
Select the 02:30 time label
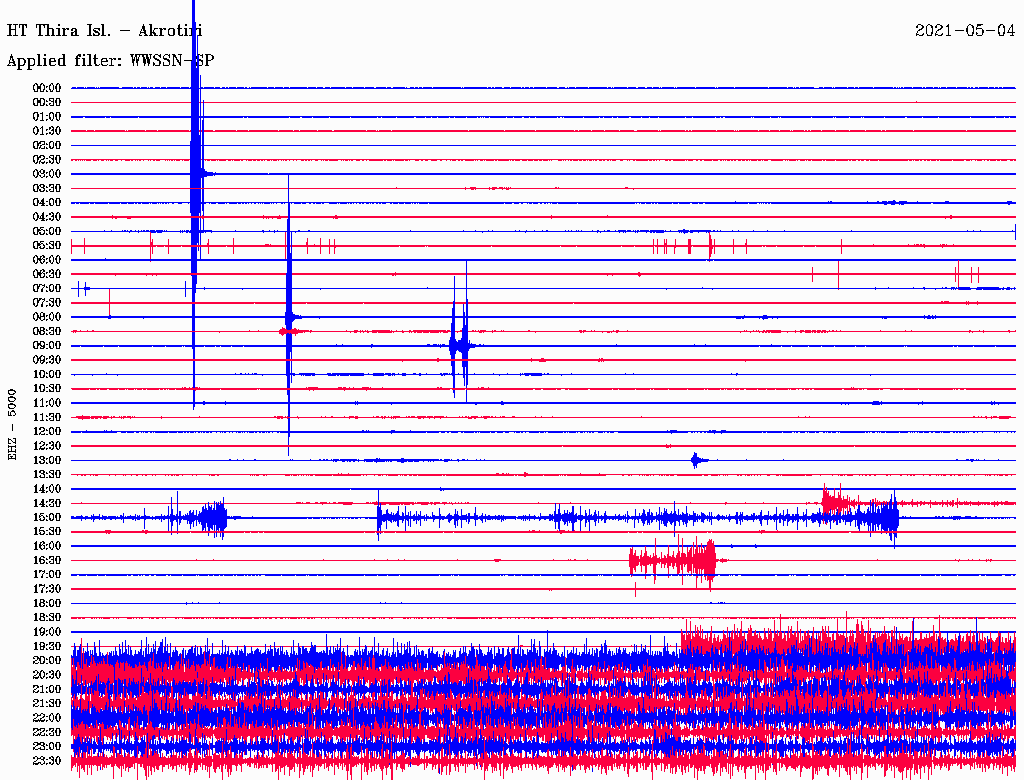point(46,160)
